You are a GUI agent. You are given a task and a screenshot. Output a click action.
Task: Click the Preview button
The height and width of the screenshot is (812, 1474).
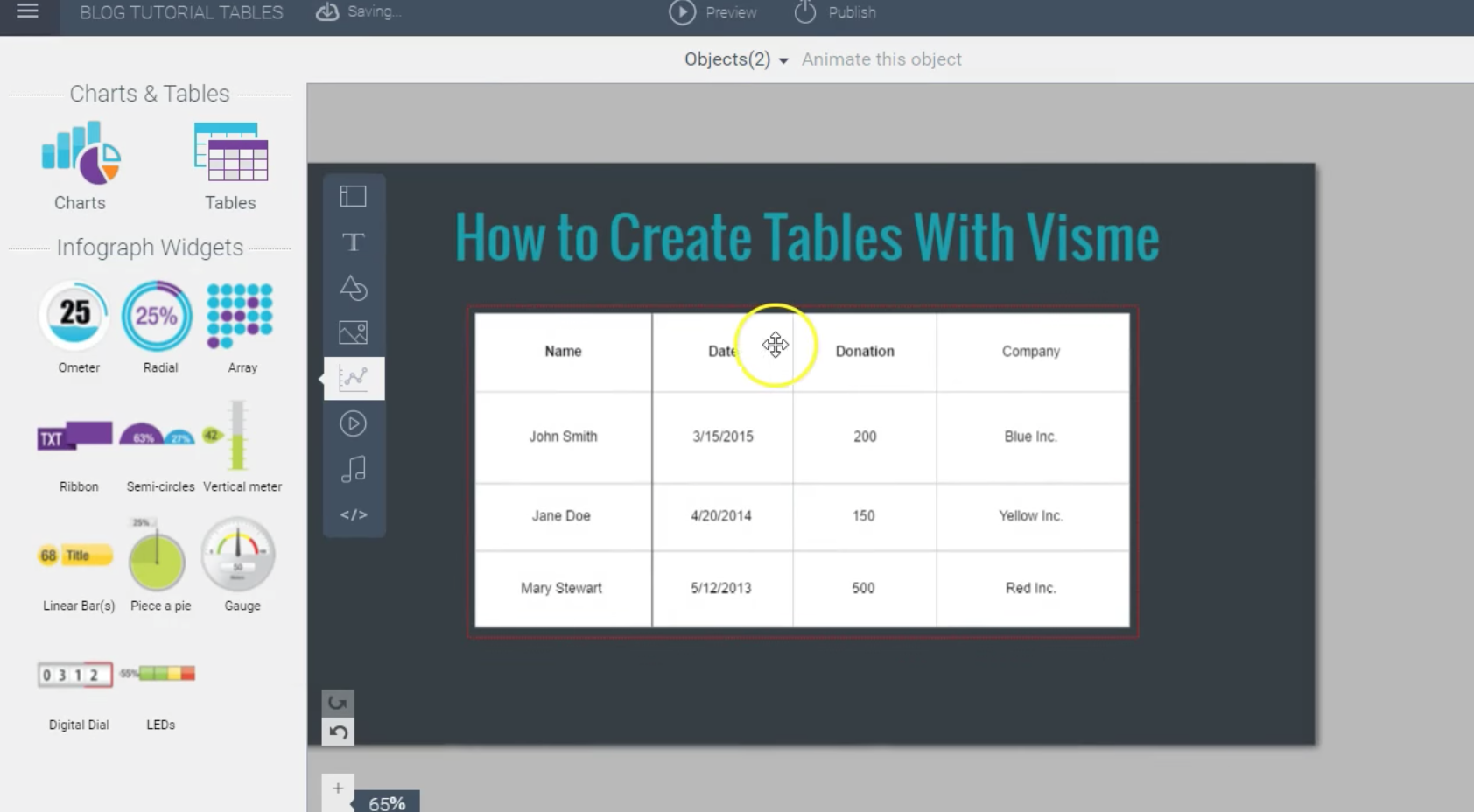click(713, 12)
